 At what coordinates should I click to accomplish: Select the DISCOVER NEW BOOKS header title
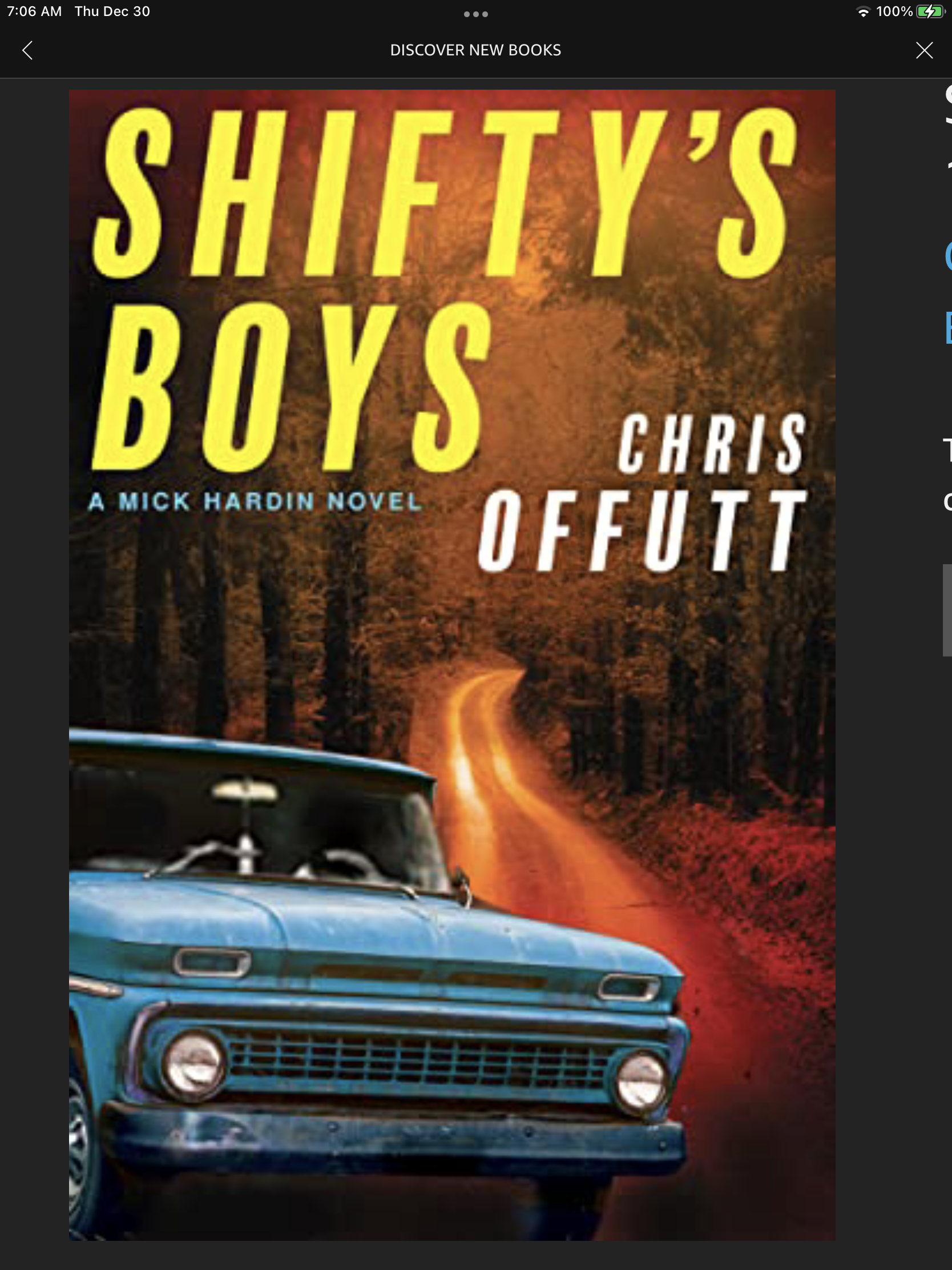click(x=475, y=50)
